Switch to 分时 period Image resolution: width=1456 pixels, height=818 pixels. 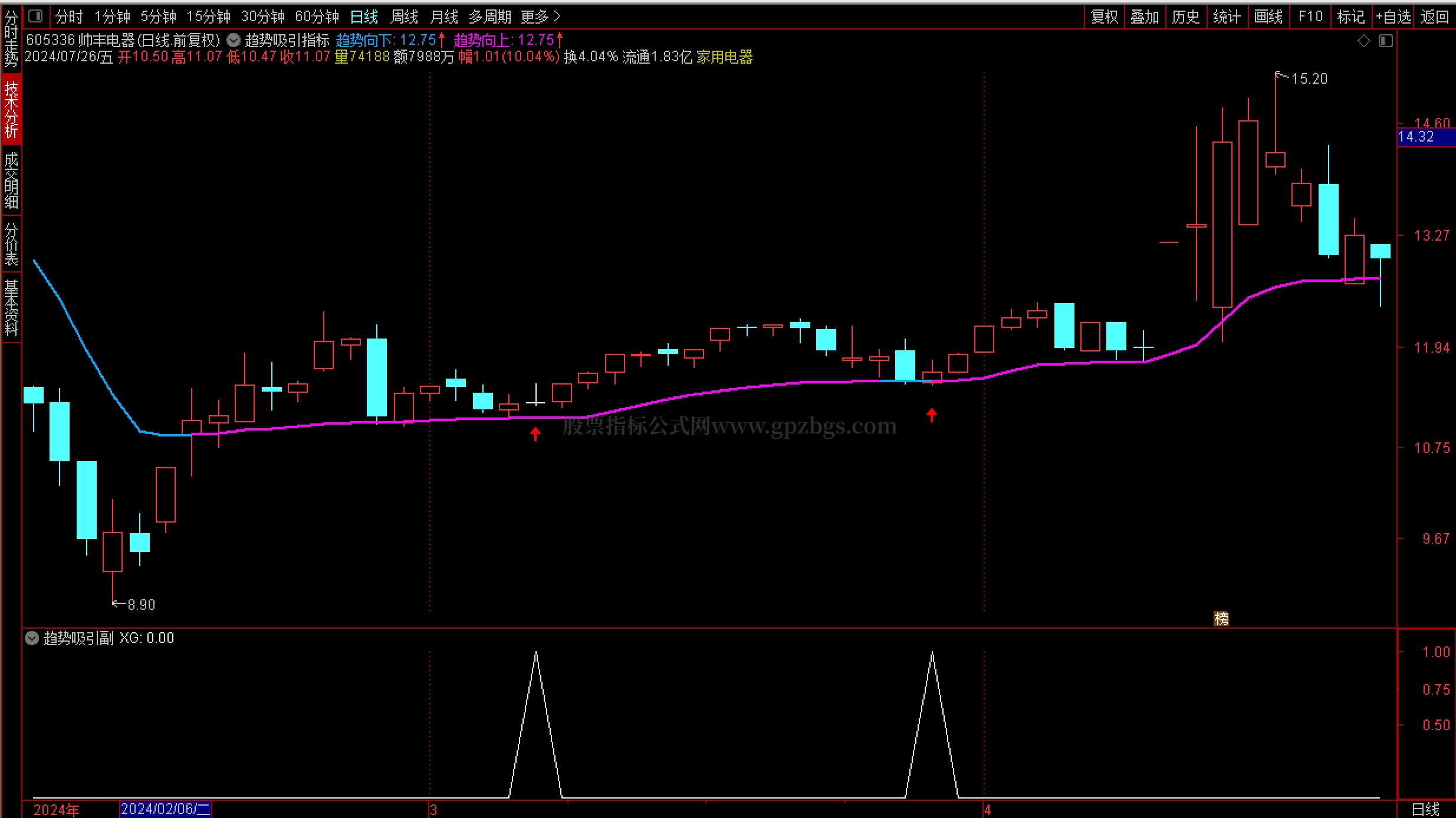click(x=69, y=17)
